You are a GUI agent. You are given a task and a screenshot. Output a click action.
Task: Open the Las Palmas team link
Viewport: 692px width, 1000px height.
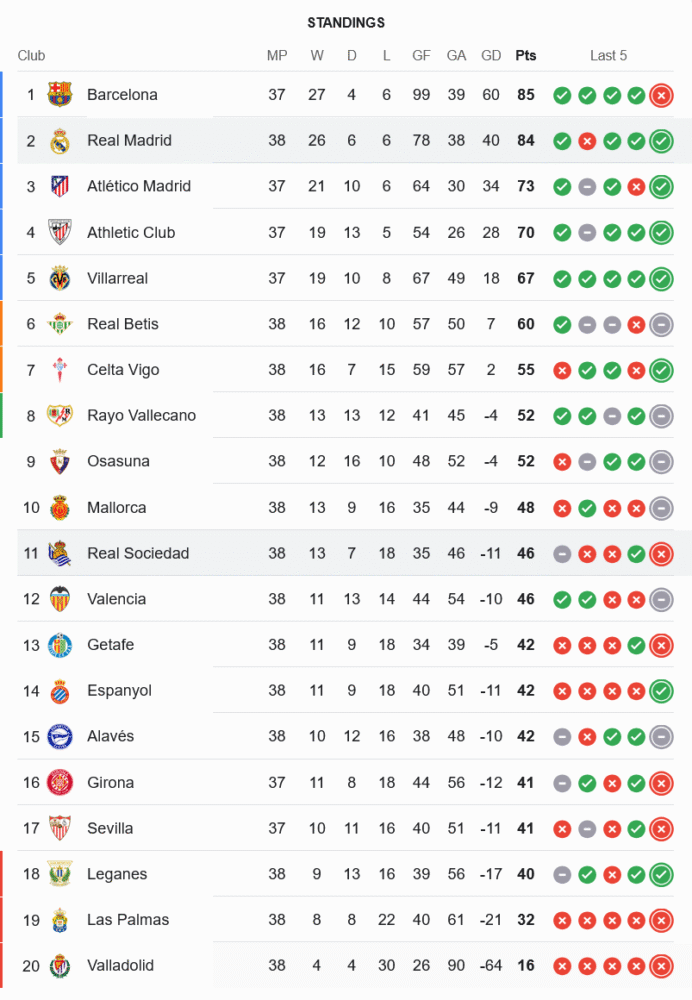coord(128,920)
